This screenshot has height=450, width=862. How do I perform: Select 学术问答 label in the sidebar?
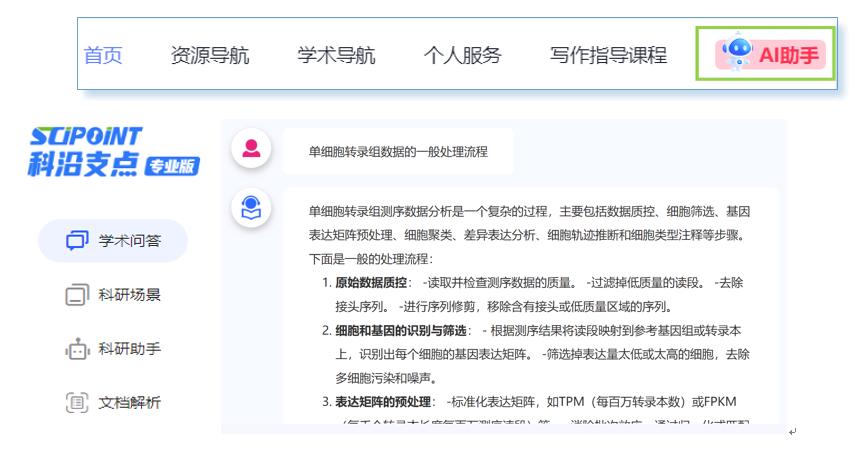pos(130,241)
